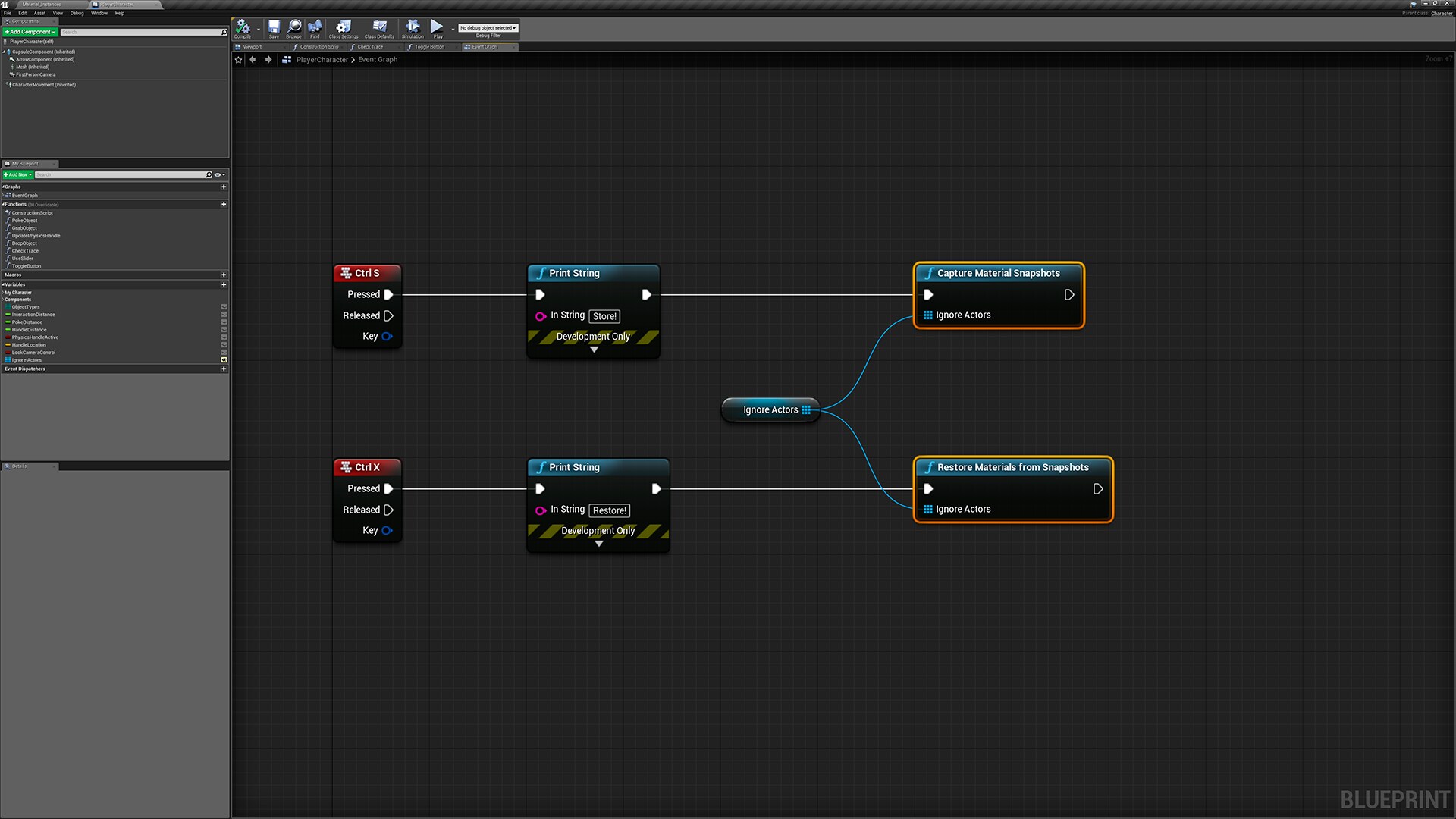Expand Print String Store node options

(594, 350)
